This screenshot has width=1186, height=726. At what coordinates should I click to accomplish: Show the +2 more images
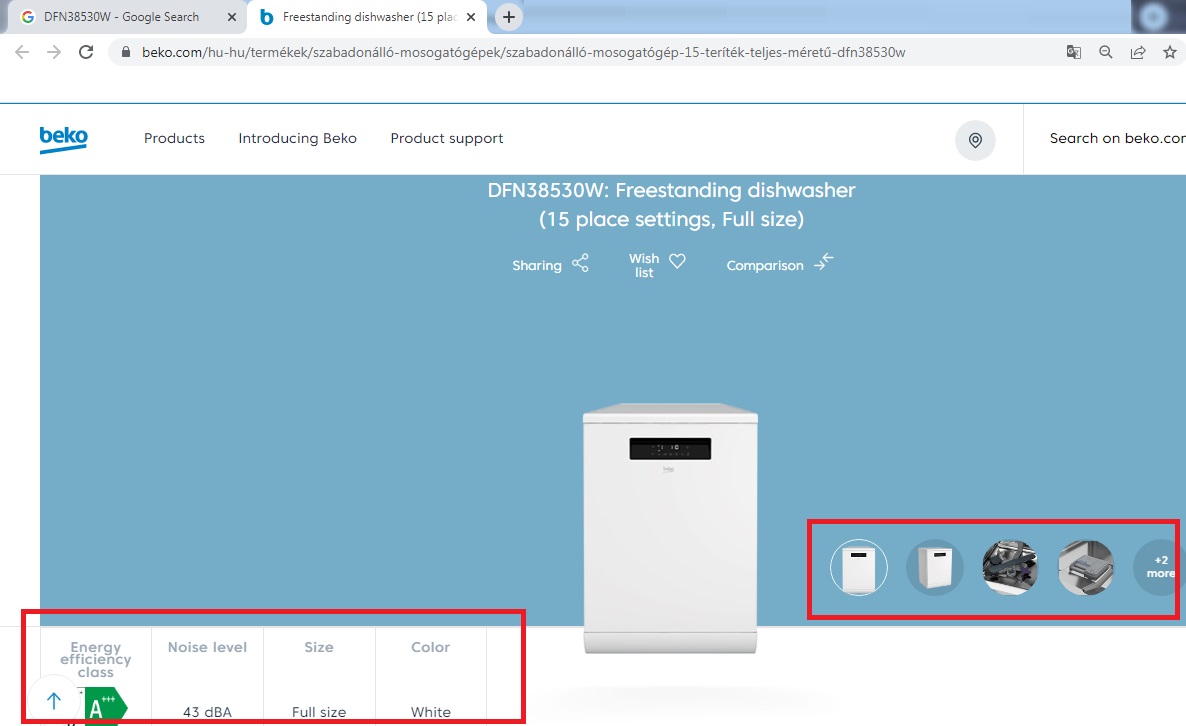tap(1159, 568)
